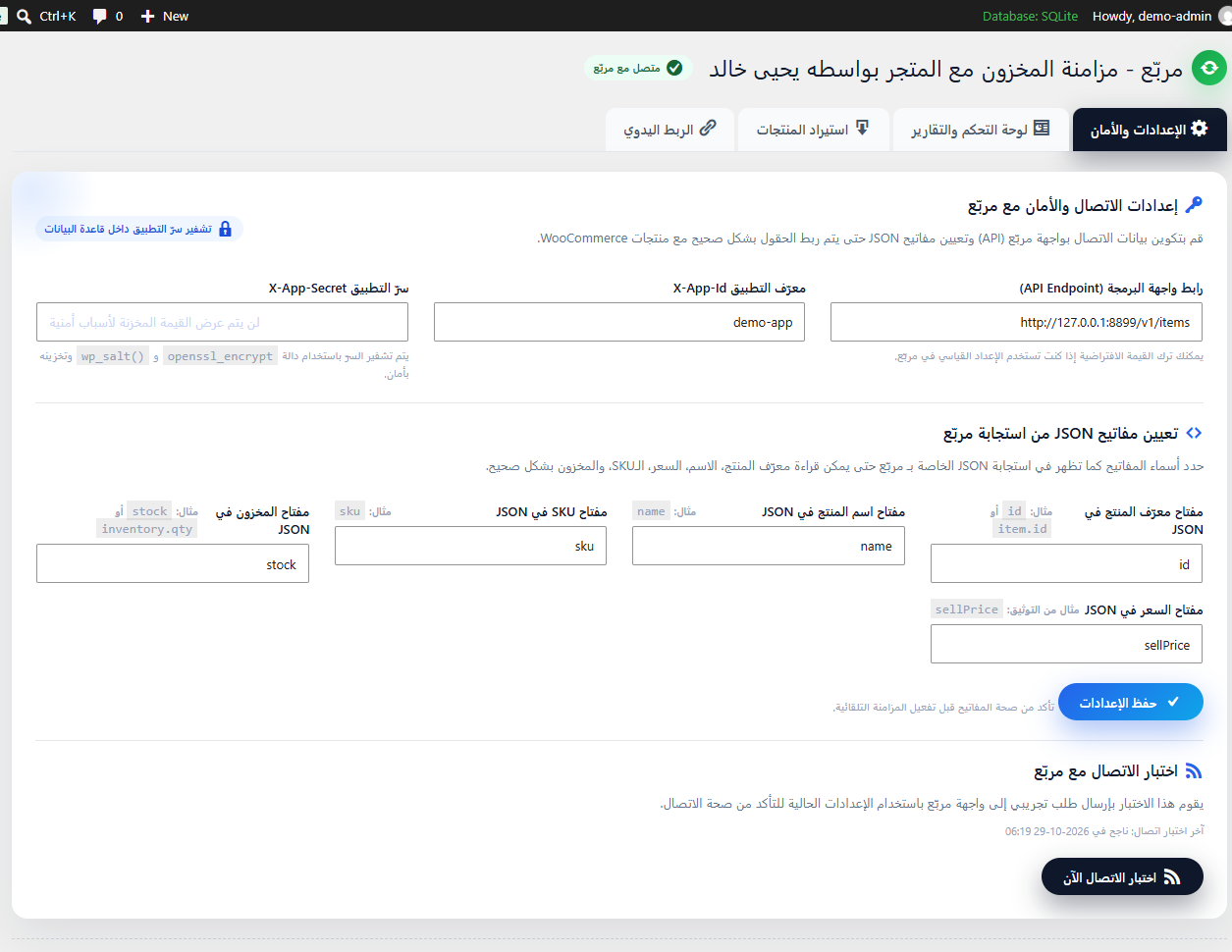
Task: Click the page title مرتّج - مزامنة المخزون
Action: 946,69
